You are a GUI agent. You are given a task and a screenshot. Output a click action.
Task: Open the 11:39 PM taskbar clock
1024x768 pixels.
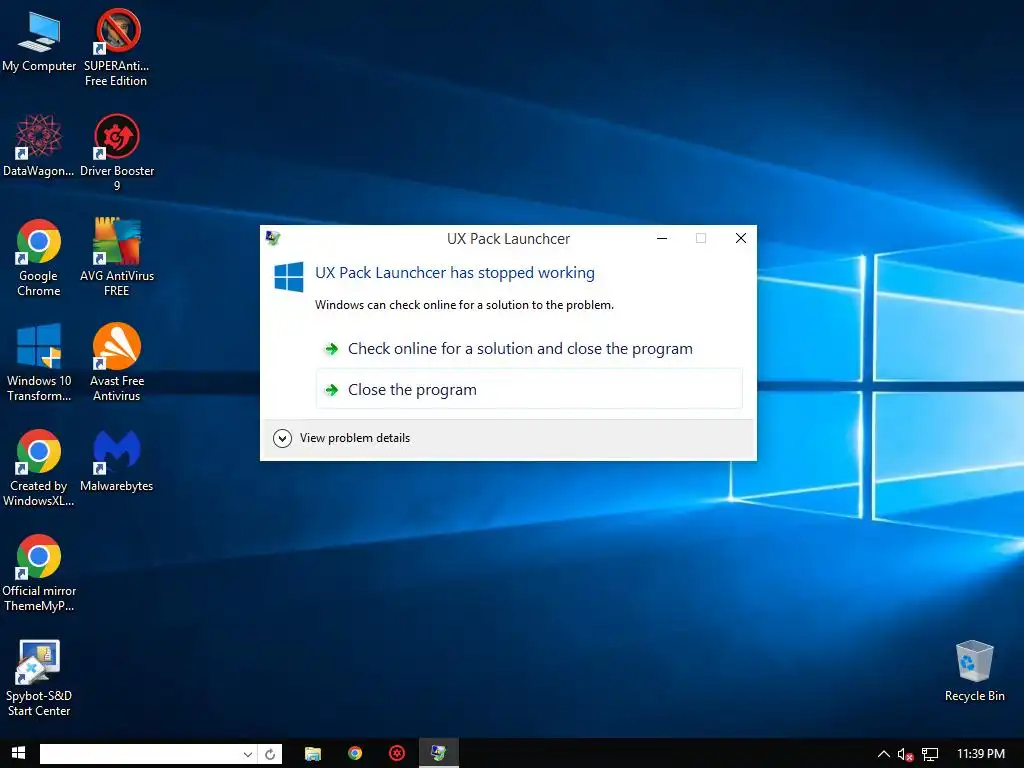click(981, 754)
